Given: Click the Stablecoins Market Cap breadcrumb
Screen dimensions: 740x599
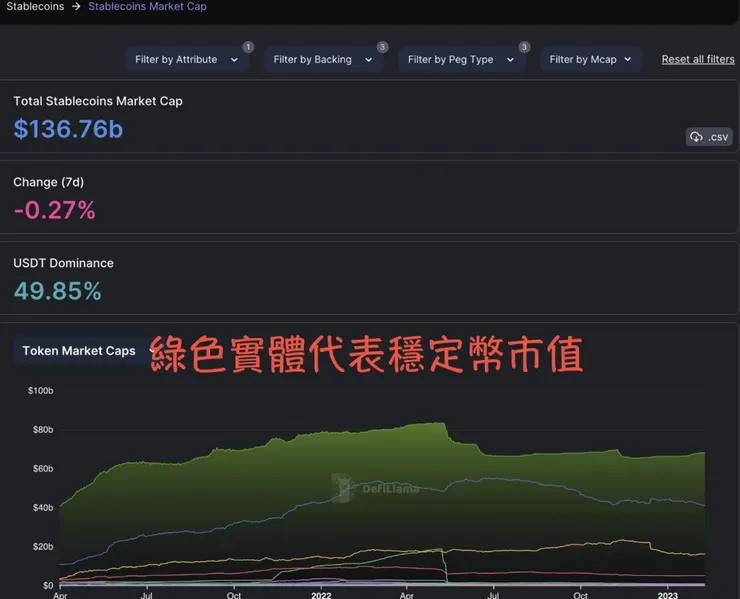Looking at the screenshot, I should (x=147, y=7).
